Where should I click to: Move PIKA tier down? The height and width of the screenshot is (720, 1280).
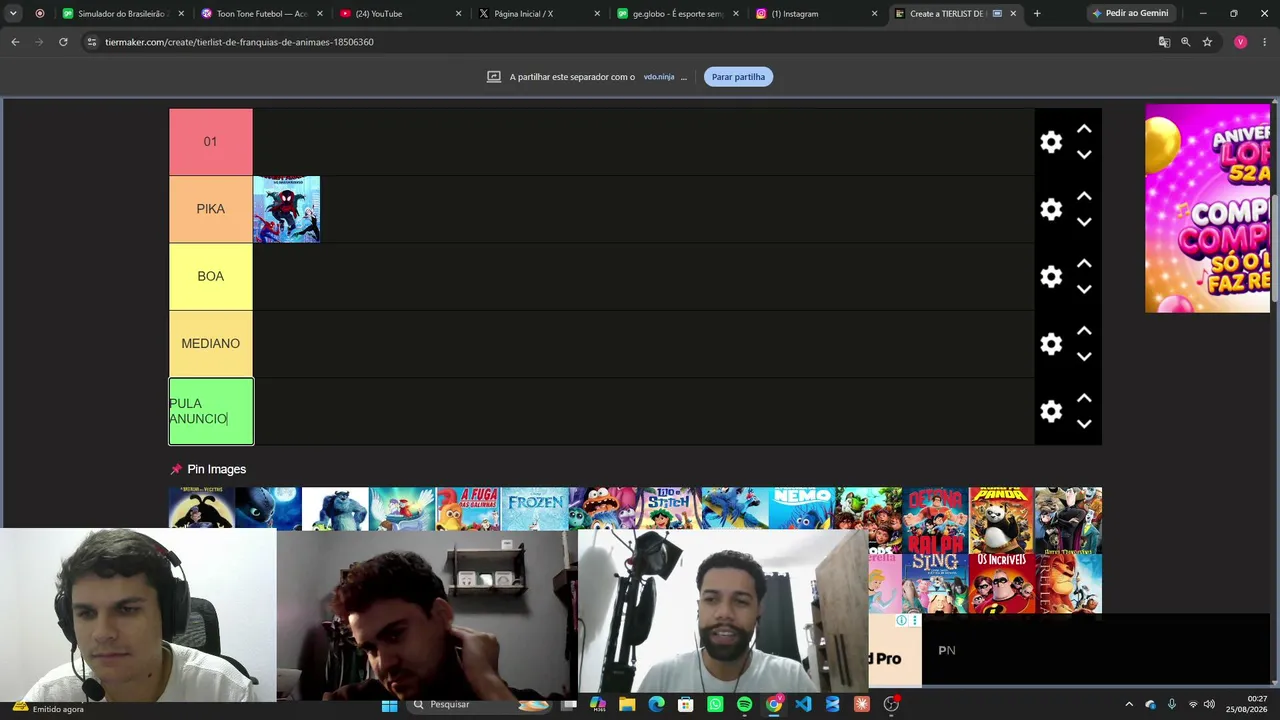[x=1084, y=222]
